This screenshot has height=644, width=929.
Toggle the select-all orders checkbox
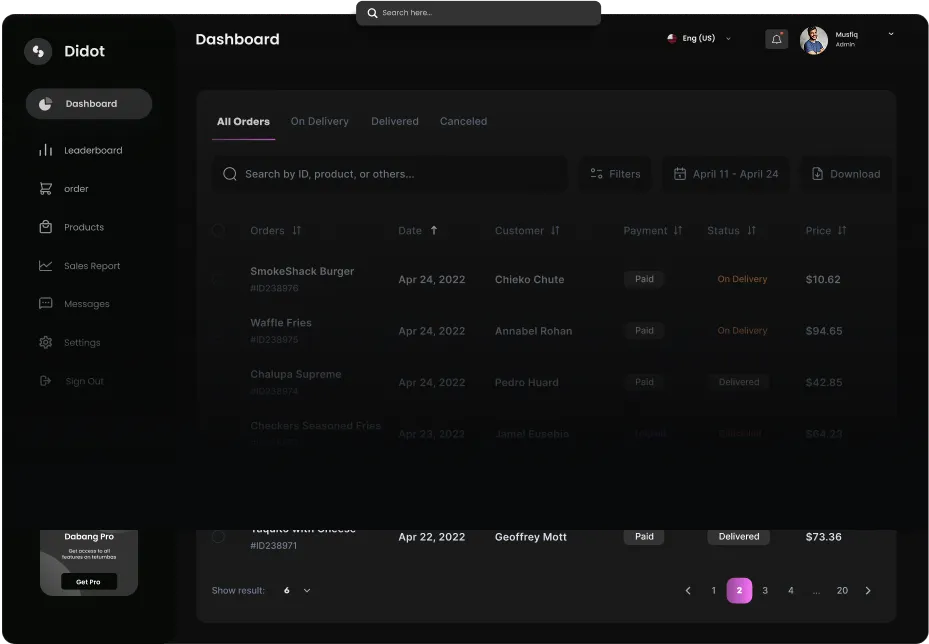click(x=218, y=230)
